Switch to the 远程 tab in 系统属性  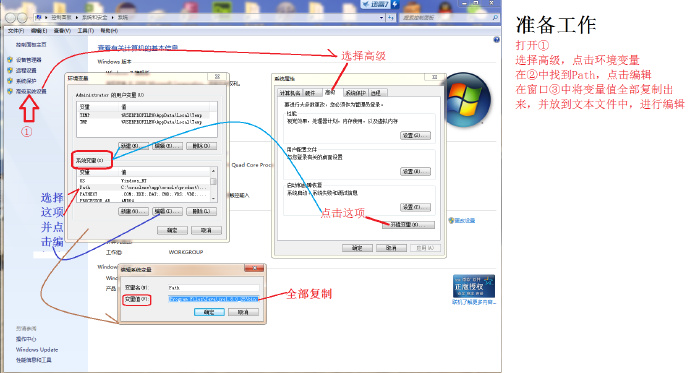click(377, 93)
